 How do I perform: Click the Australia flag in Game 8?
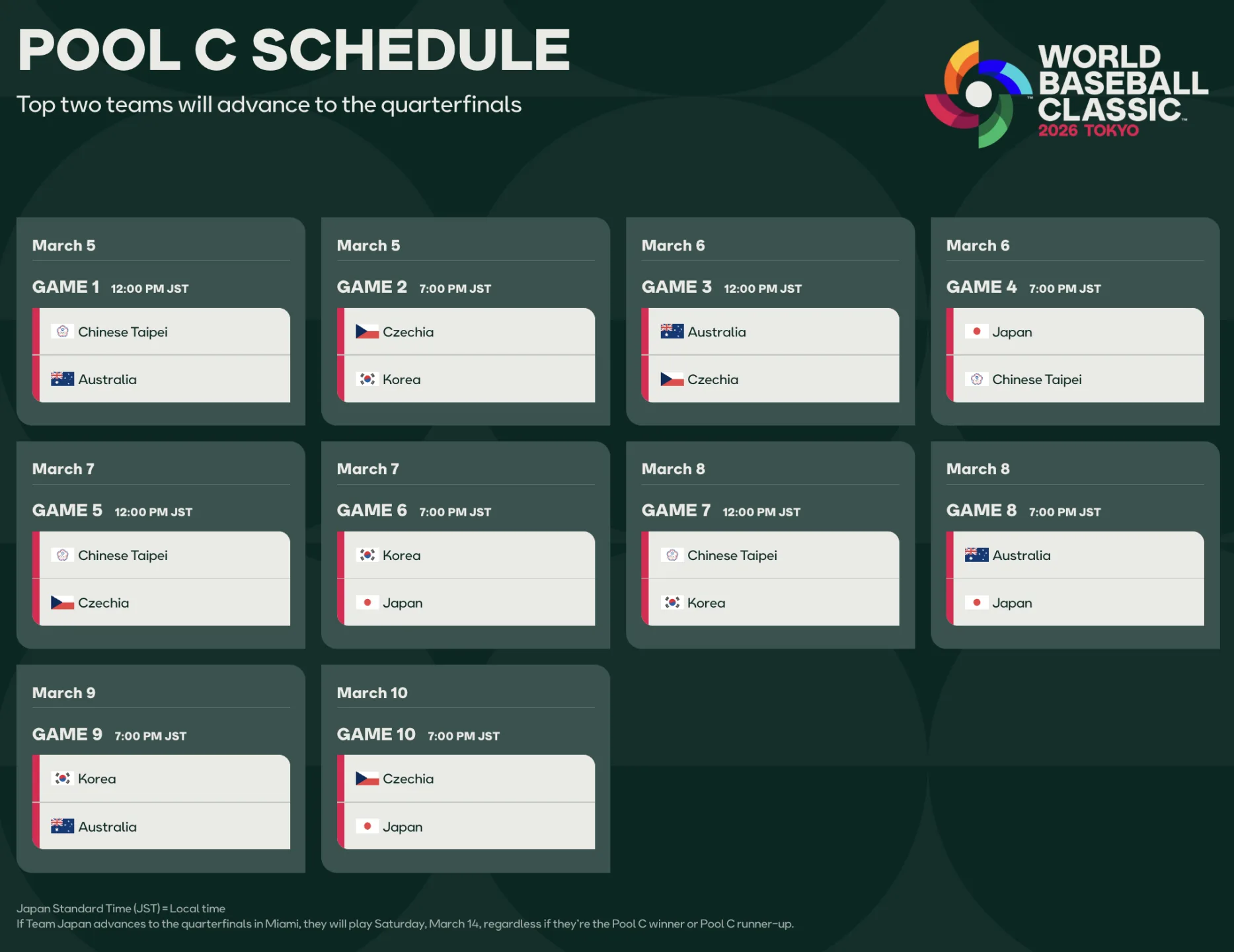point(976,555)
